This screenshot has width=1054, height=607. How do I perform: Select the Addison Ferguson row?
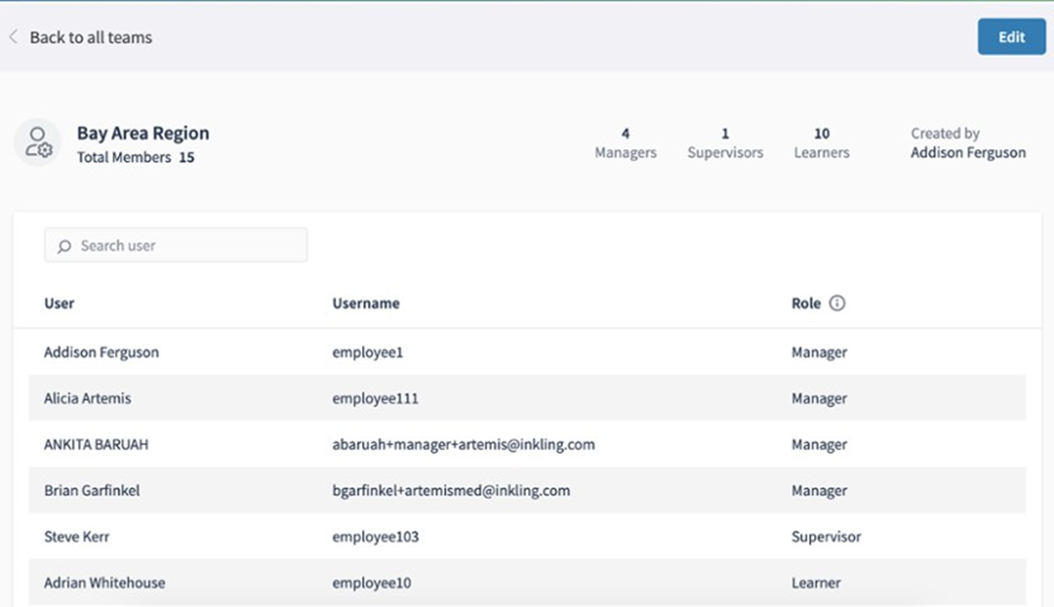[101, 352]
